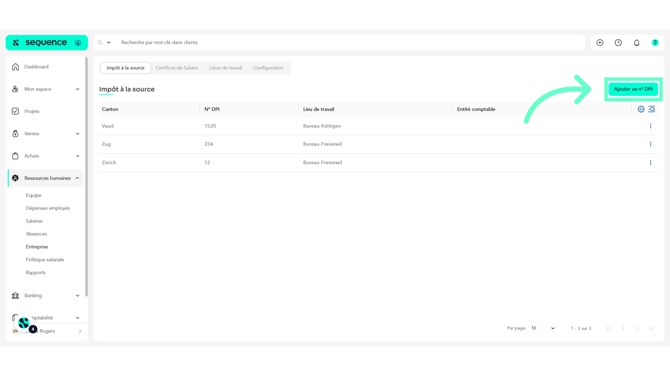Expand the Comptabilité menu chevron
The height and width of the screenshot is (376, 670).
77,318
